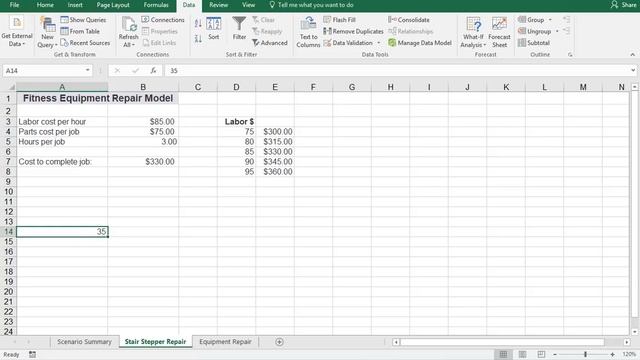Viewport: 640px width, 360px height.
Task: Open Formulas ribbon tab
Action: click(x=156, y=5)
